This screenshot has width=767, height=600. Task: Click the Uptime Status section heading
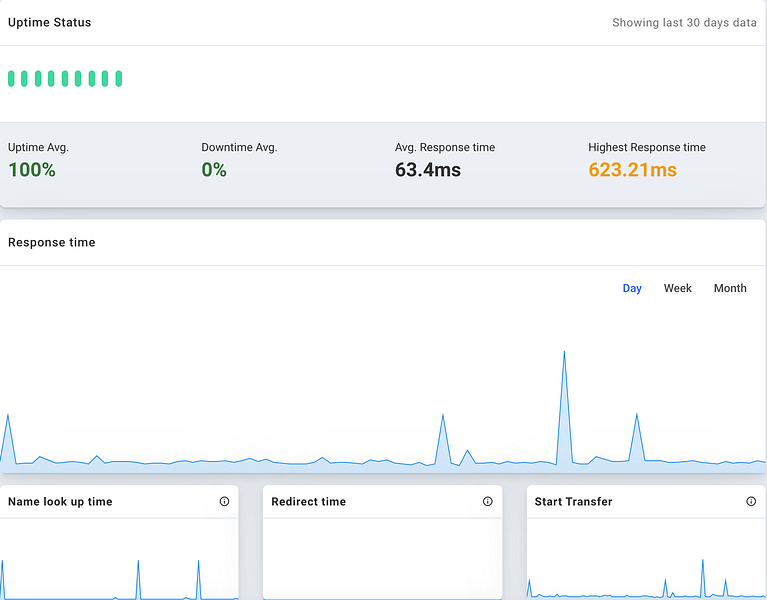tap(49, 22)
